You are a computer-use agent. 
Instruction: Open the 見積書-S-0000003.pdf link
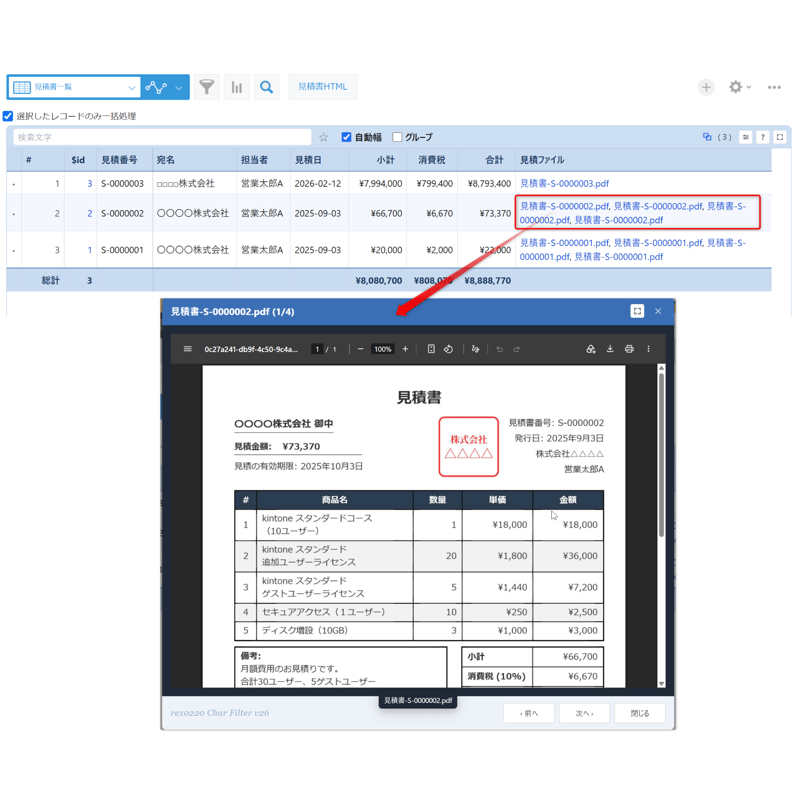(564, 183)
